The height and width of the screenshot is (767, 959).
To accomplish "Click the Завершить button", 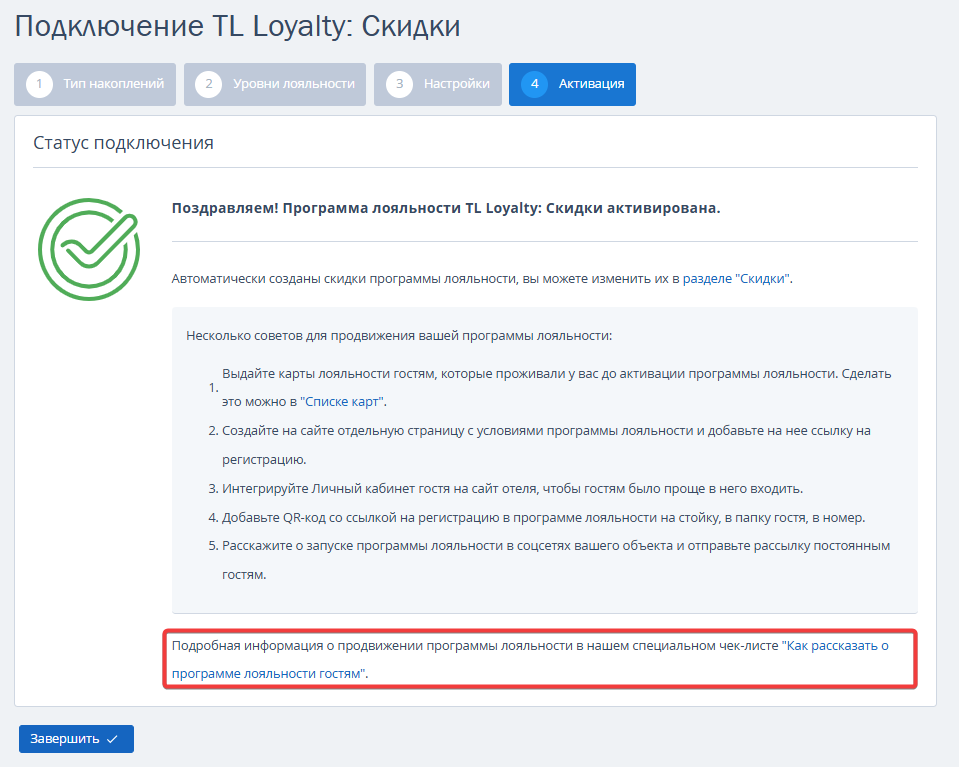I will click(76, 739).
